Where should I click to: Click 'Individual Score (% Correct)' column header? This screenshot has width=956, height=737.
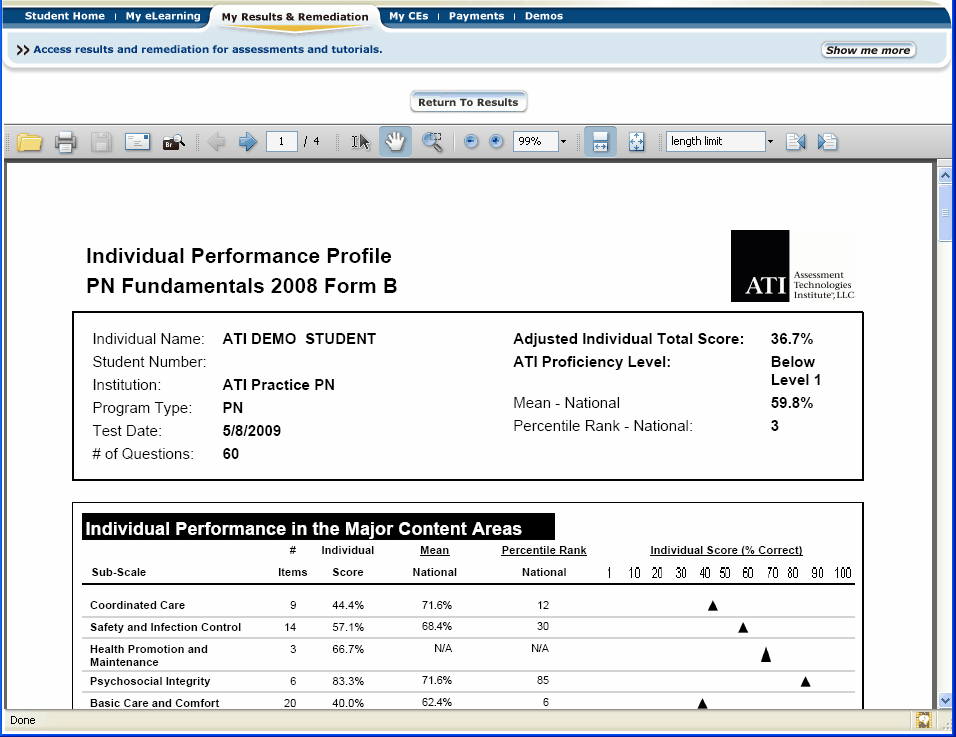(x=726, y=550)
